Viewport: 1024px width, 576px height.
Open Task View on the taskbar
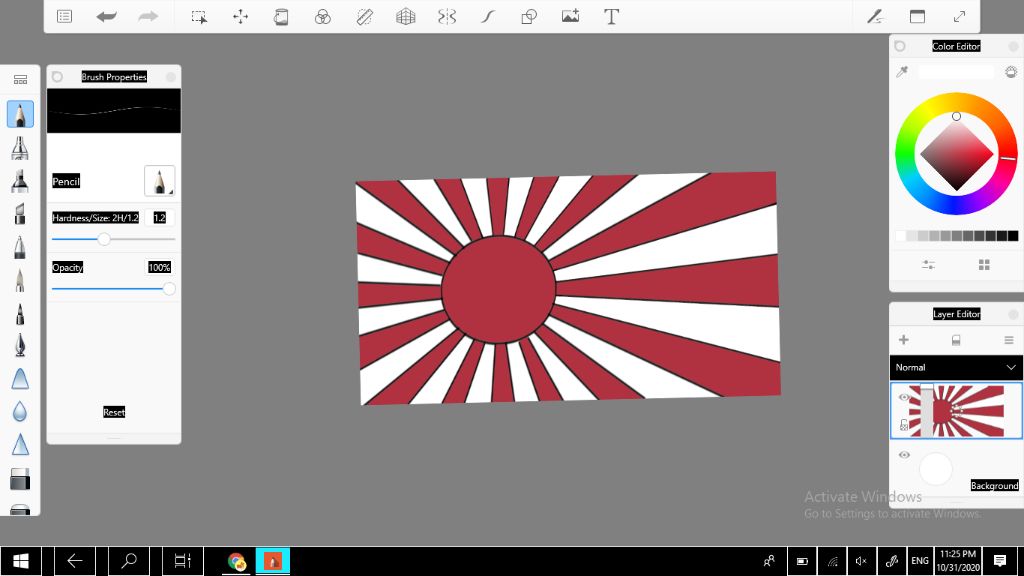[183, 560]
